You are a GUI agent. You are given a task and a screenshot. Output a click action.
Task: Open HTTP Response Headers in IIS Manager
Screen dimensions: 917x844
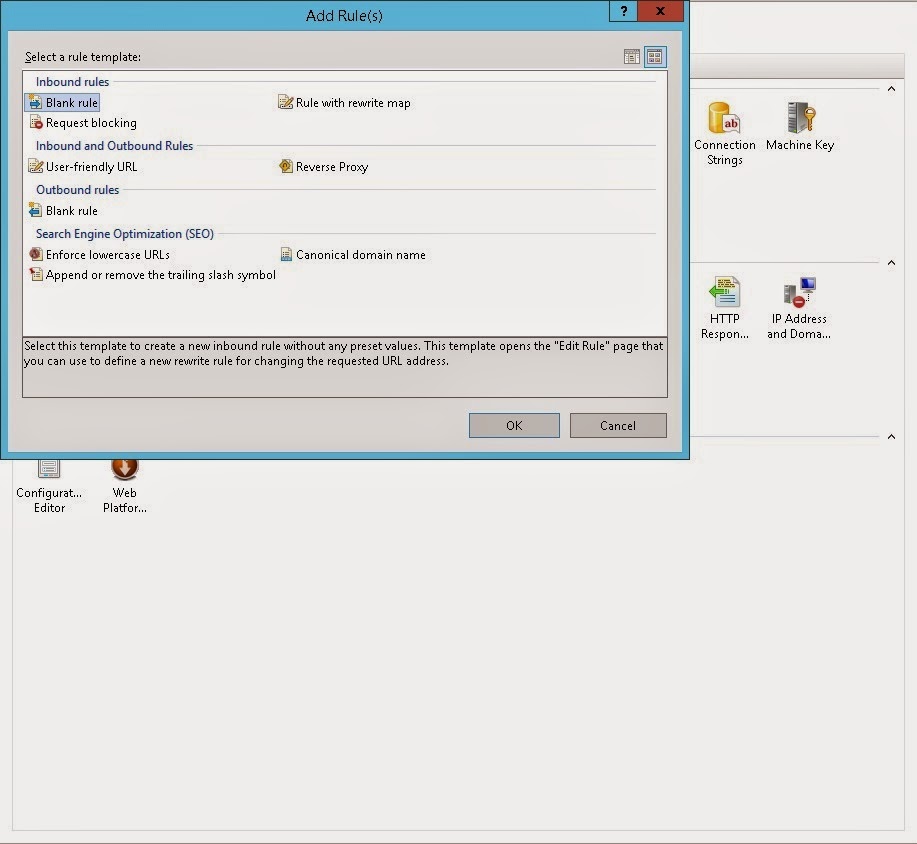pyautogui.click(x=725, y=308)
